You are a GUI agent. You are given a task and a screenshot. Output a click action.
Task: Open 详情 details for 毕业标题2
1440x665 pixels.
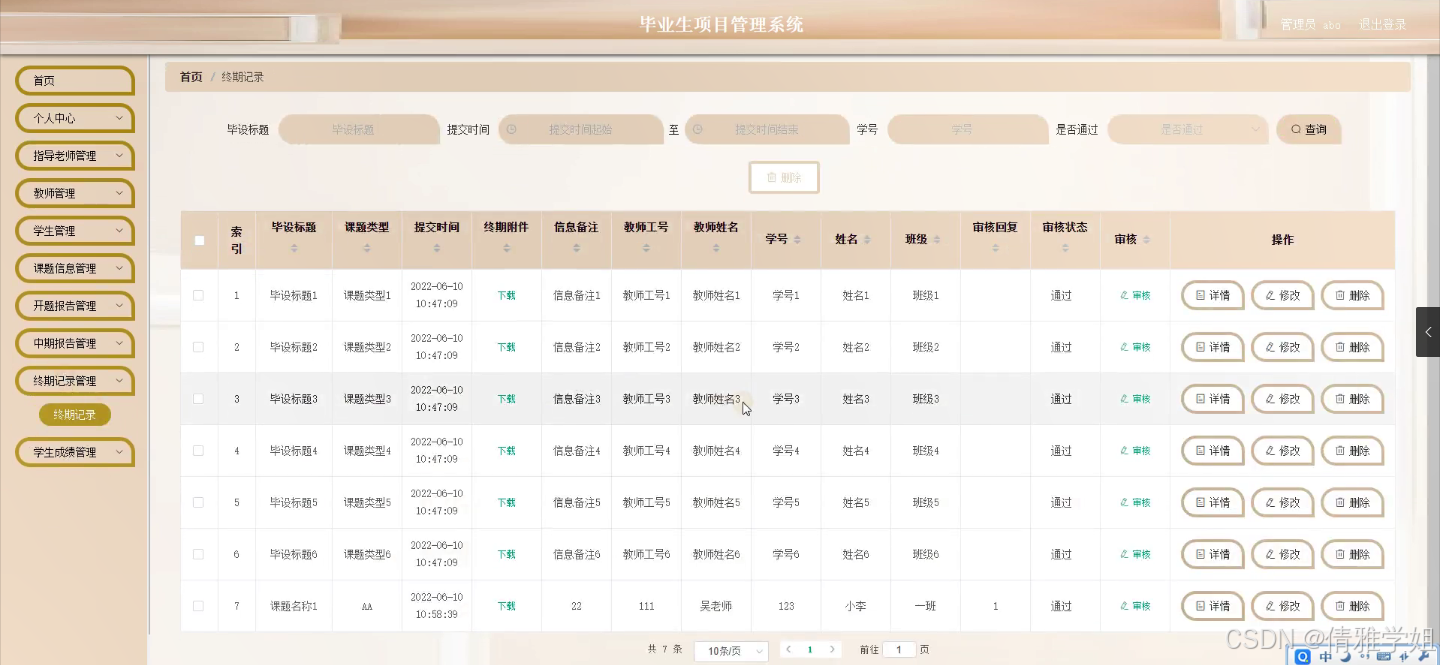[1211, 346]
